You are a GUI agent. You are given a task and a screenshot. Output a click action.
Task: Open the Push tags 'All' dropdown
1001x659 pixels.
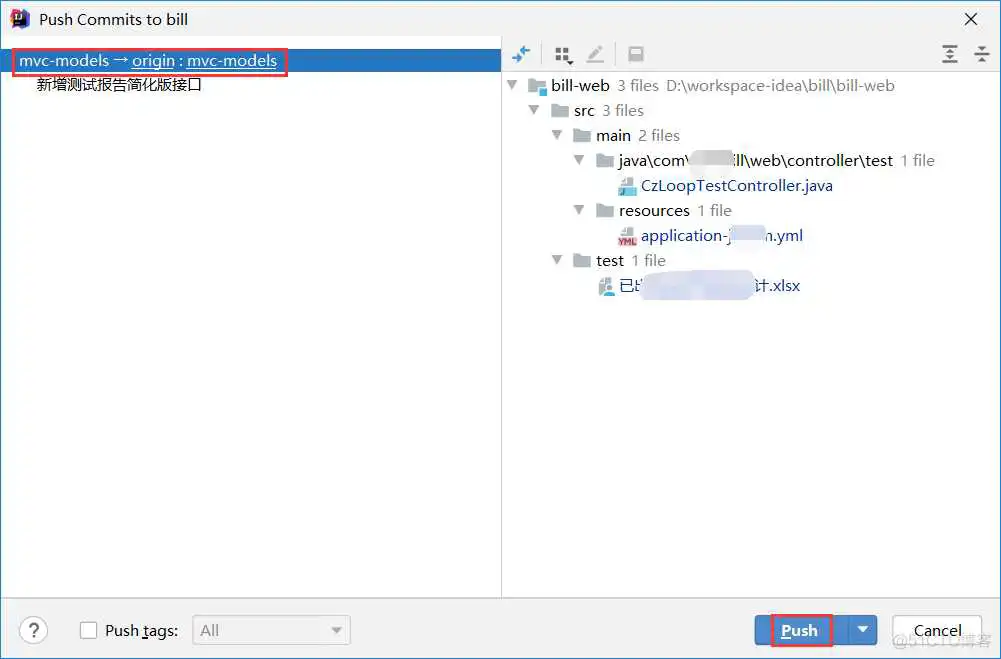pyautogui.click(x=270, y=630)
